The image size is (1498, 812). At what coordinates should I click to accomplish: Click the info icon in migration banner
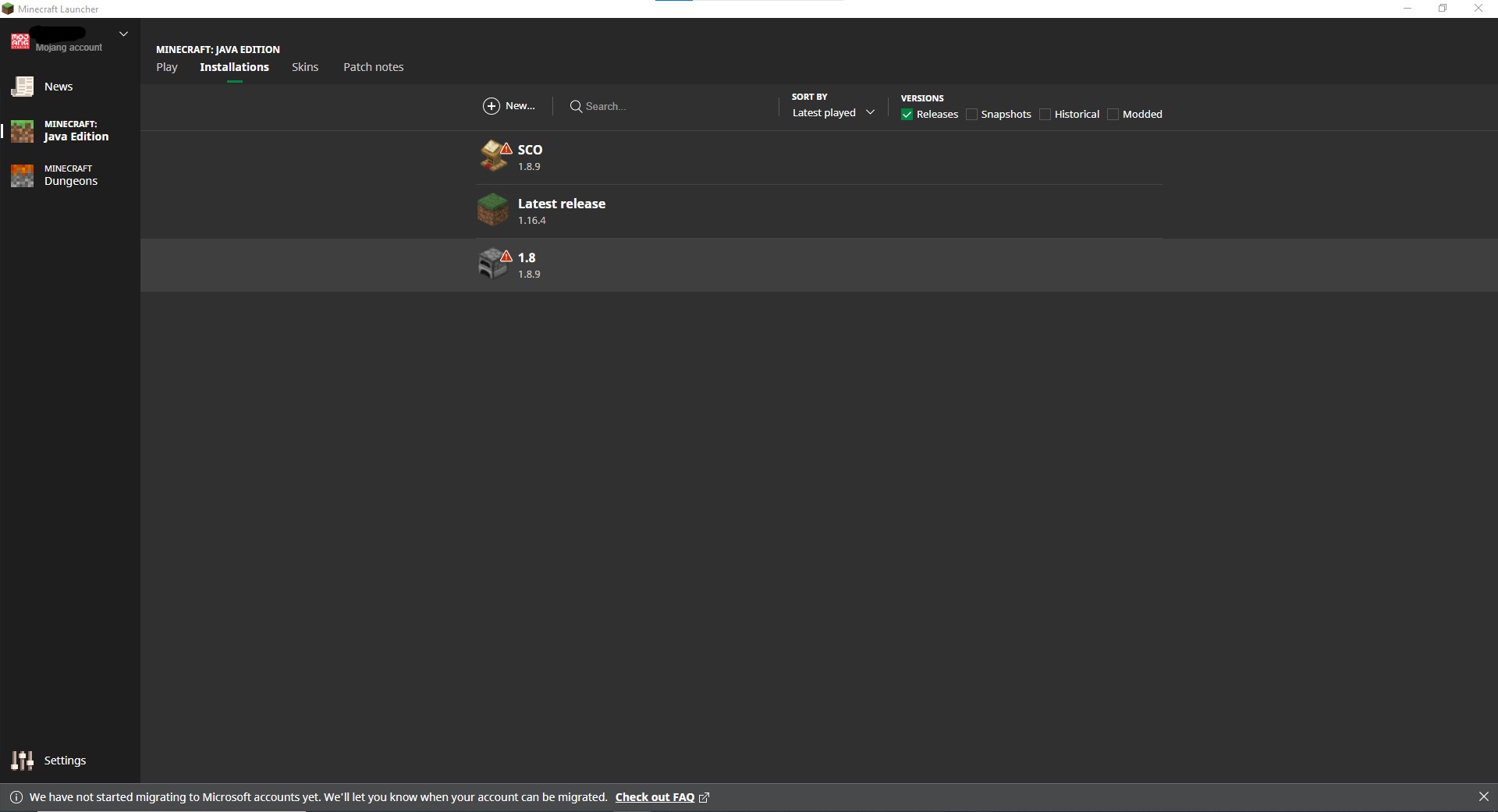[x=16, y=797]
